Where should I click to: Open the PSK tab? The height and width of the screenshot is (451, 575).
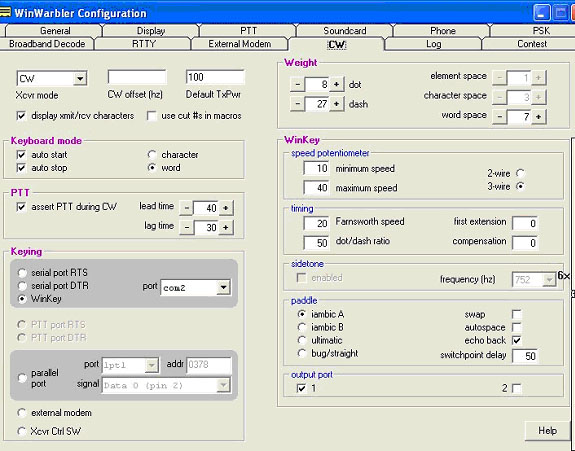click(541, 31)
